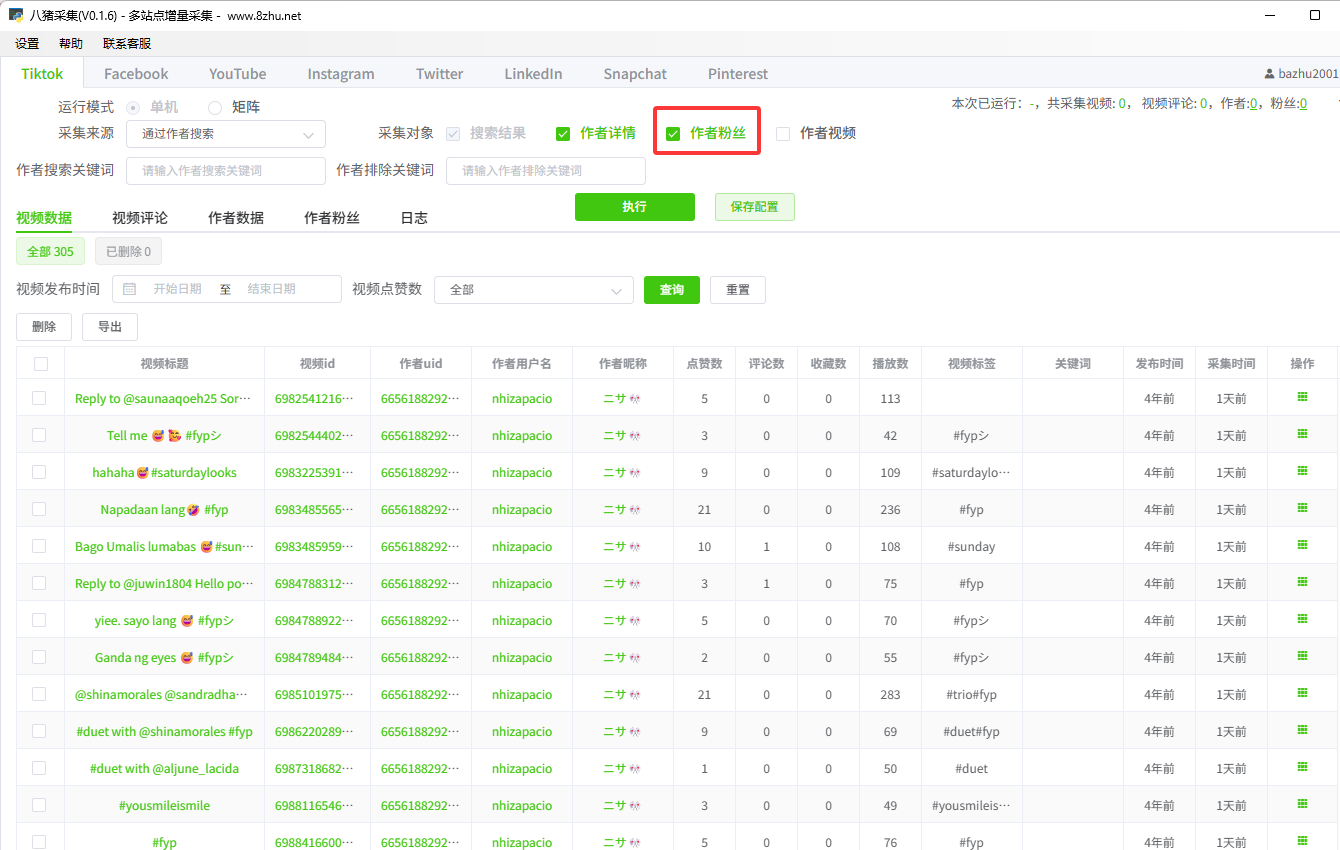
Task: Open the 作者数据 tab
Action: coord(236,218)
